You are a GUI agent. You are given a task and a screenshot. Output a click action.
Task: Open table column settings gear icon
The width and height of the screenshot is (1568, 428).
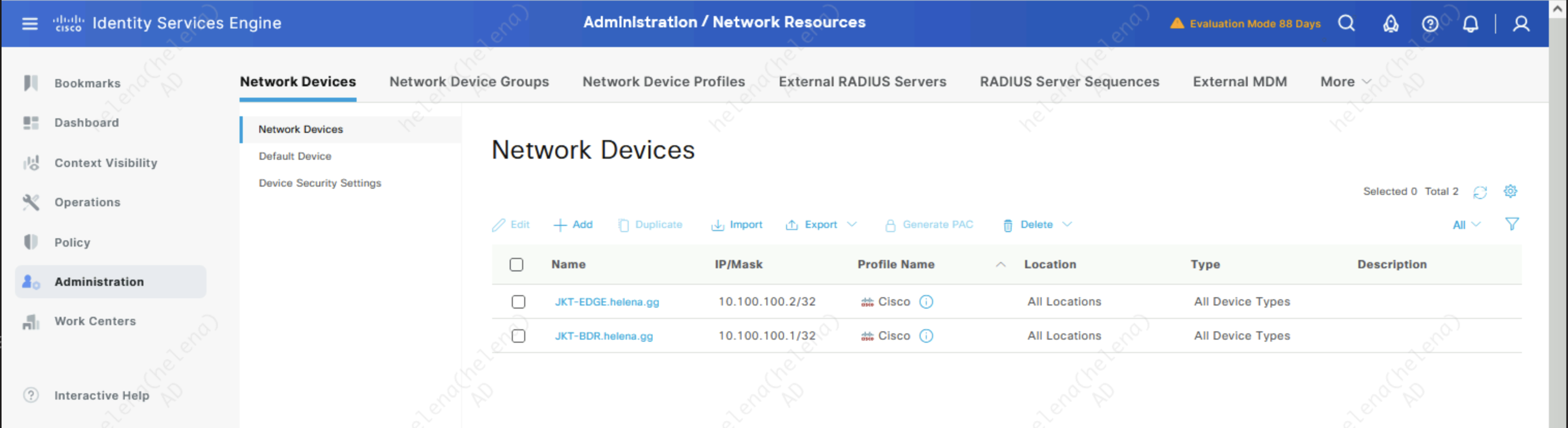coord(1510,191)
